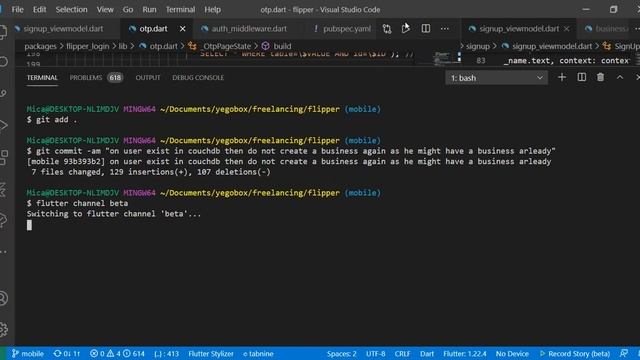Open the File menu

click(x=17, y=9)
